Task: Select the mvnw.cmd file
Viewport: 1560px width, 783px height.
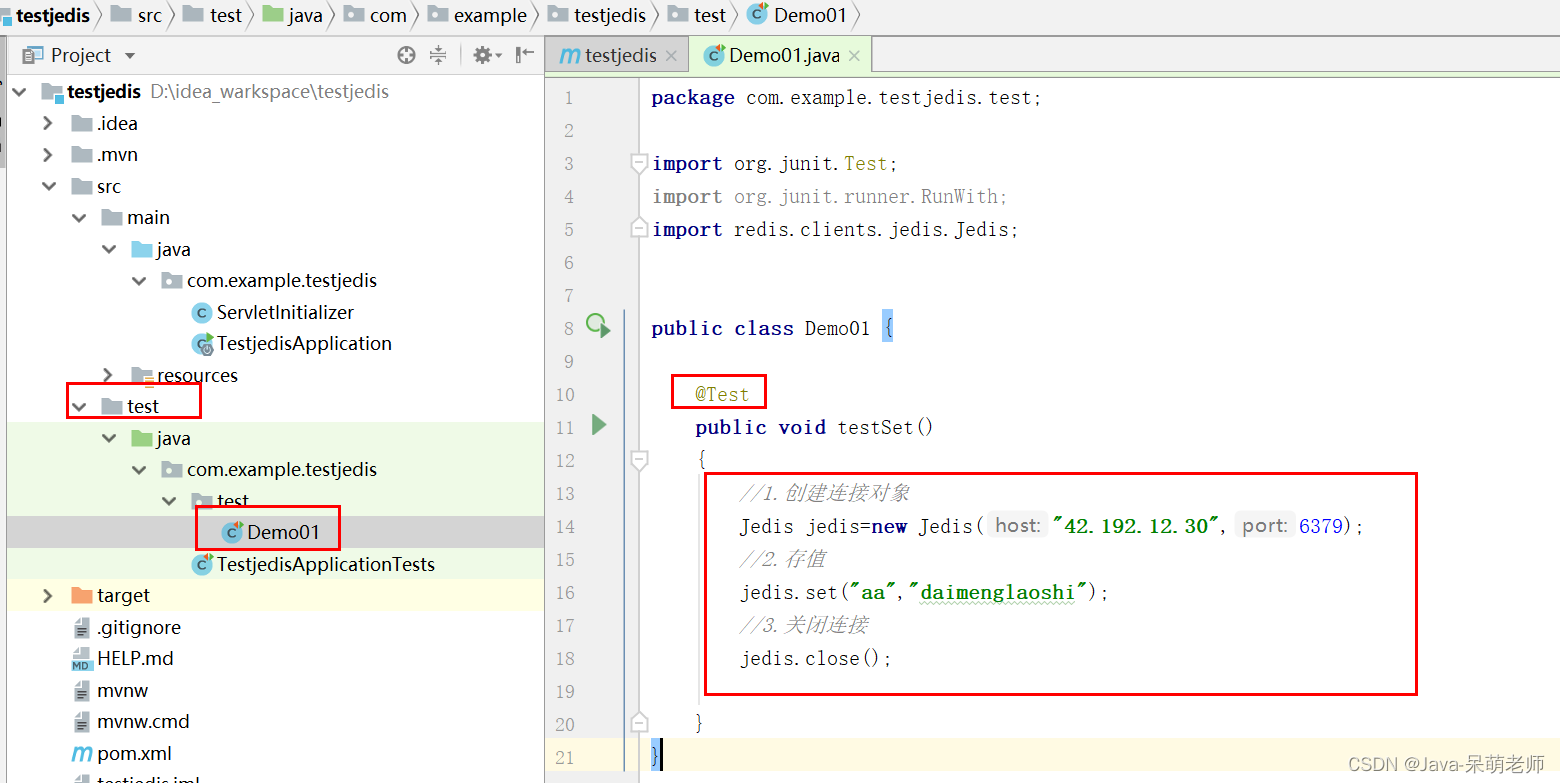Action: click(x=143, y=721)
